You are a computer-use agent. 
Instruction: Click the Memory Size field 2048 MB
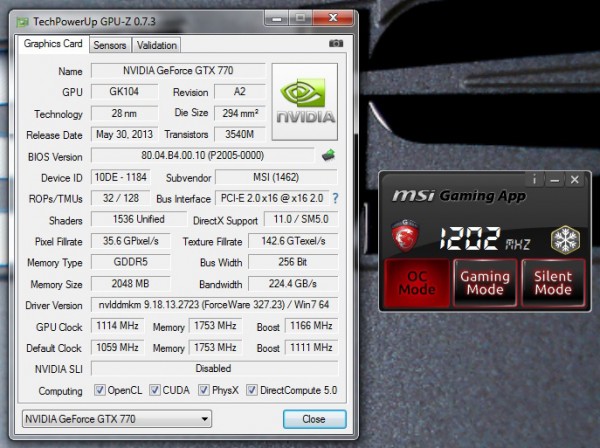[x=130, y=284]
